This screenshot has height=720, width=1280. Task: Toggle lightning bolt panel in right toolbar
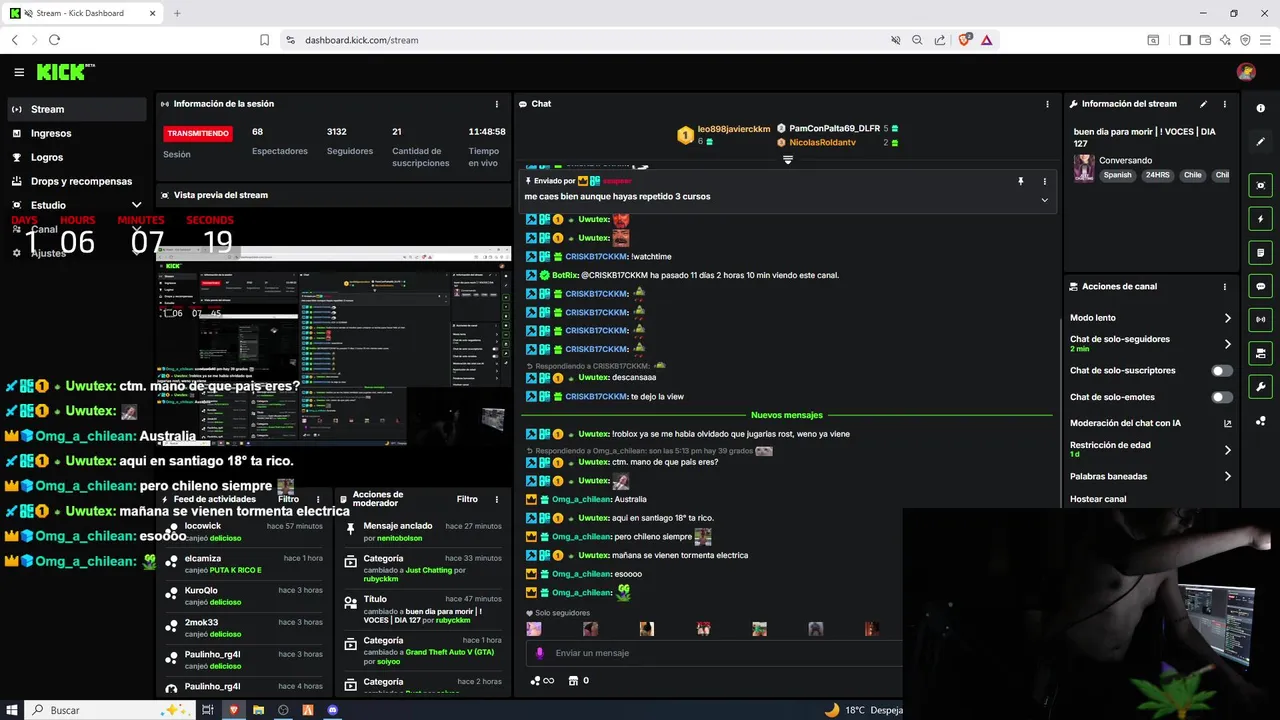pos(1261,219)
